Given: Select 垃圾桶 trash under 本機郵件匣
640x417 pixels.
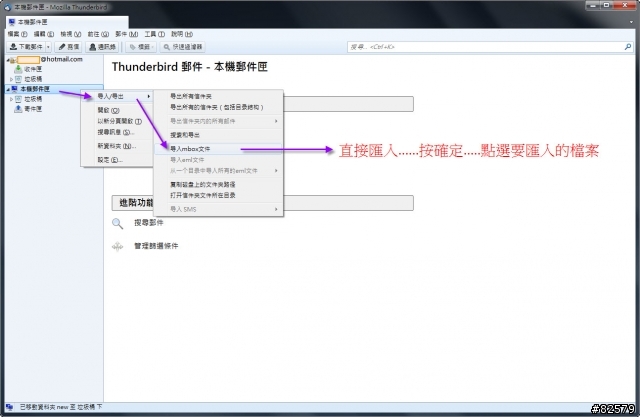Looking at the screenshot, I should pyautogui.click(x=33, y=99).
